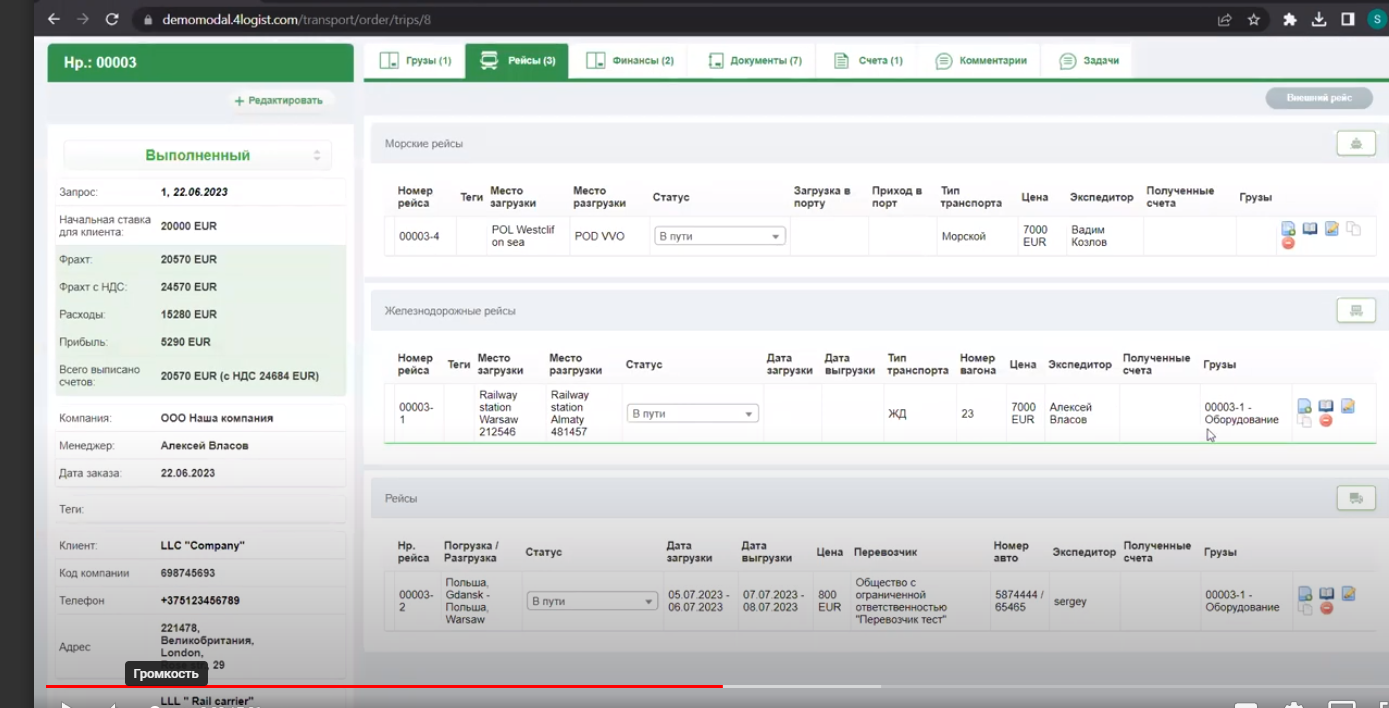Delete truck trip 00003-2
The image size is (1389, 708).
[x=1326, y=608]
